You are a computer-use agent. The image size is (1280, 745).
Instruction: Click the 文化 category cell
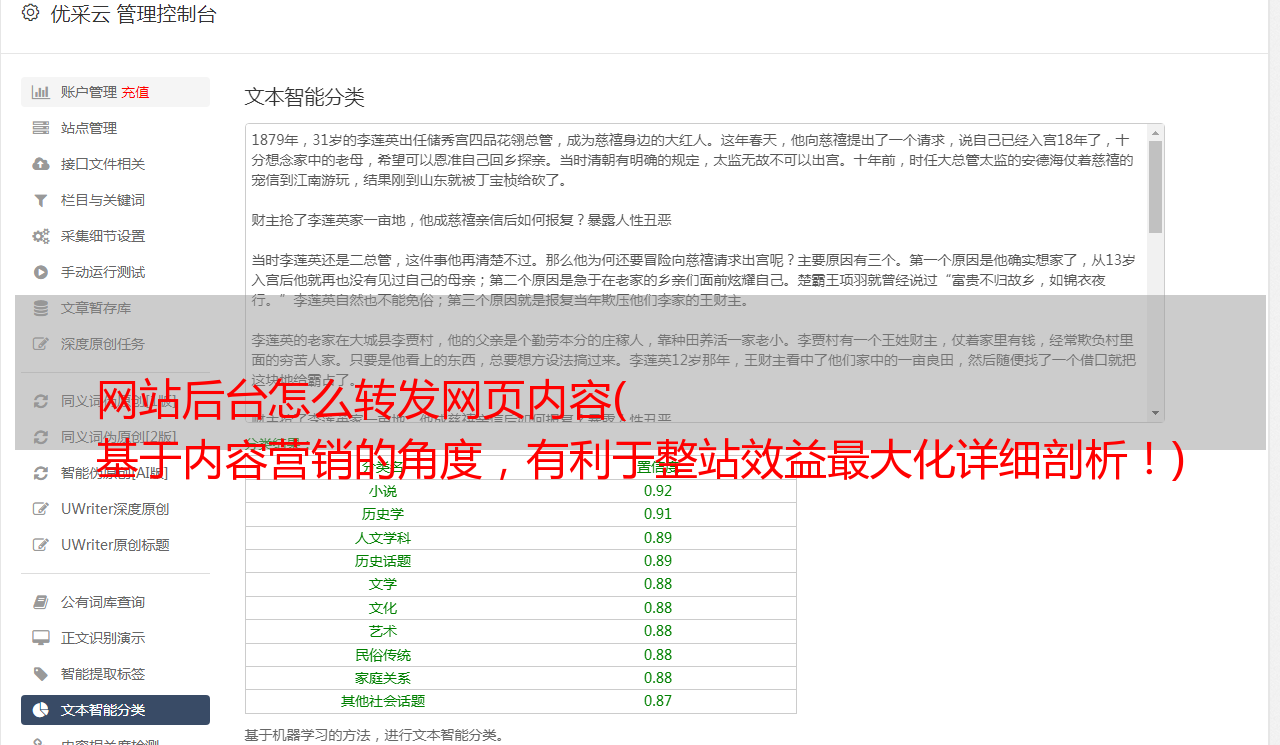click(x=382, y=608)
